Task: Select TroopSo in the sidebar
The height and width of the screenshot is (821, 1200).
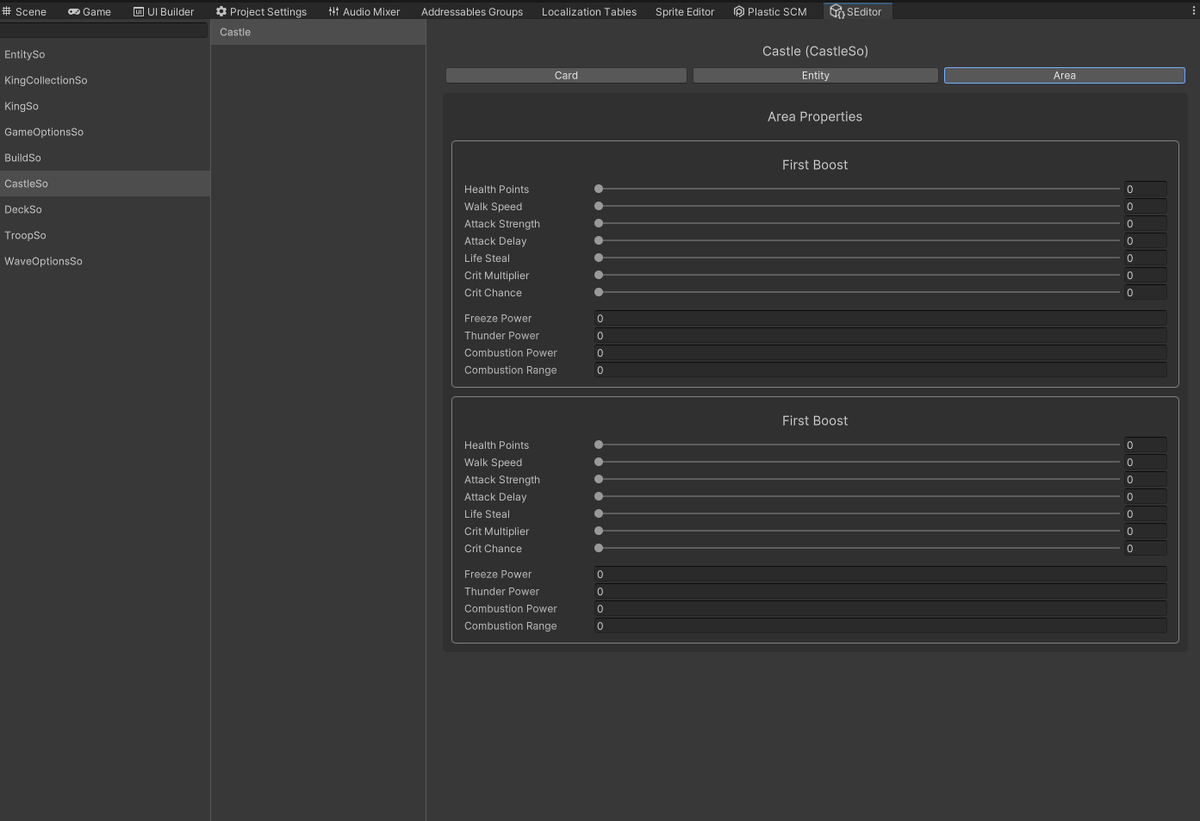Action: [x=25, y=235]
